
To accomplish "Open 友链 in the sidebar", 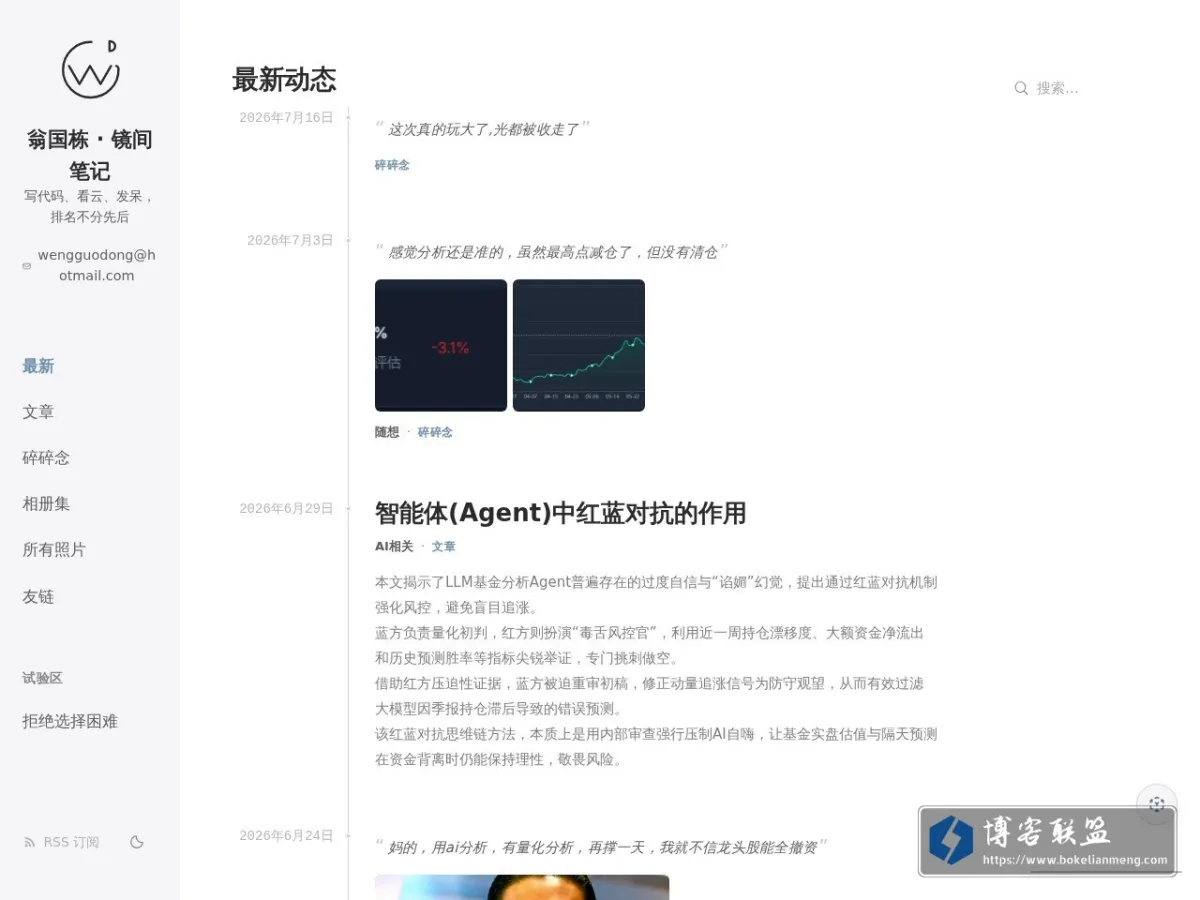I will click(x=38, y=597).
